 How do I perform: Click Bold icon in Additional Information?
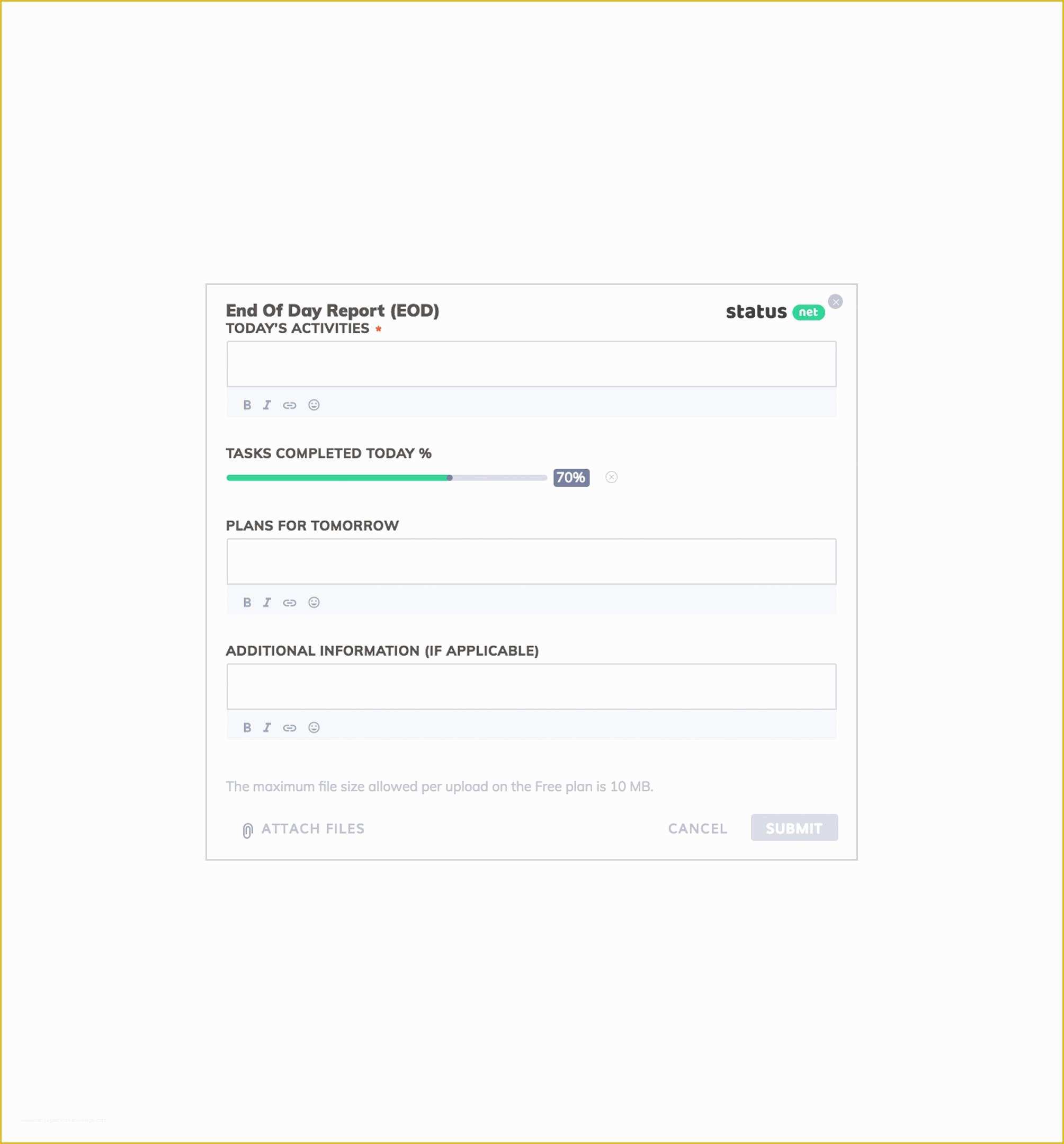pyautogui.click(x=247, y=726)
